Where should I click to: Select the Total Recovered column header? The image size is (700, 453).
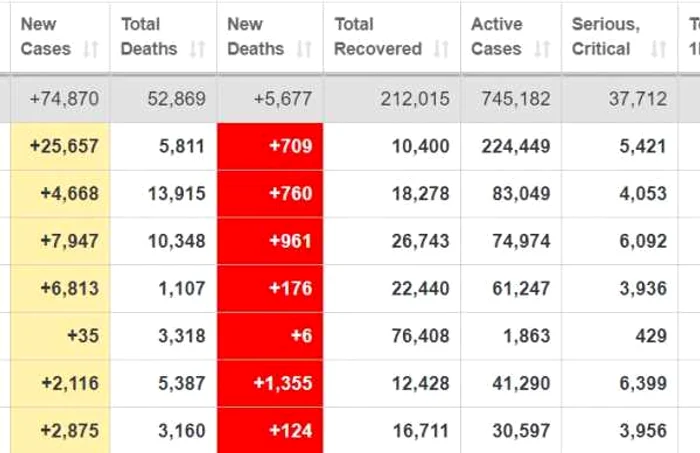pos(380,36)
